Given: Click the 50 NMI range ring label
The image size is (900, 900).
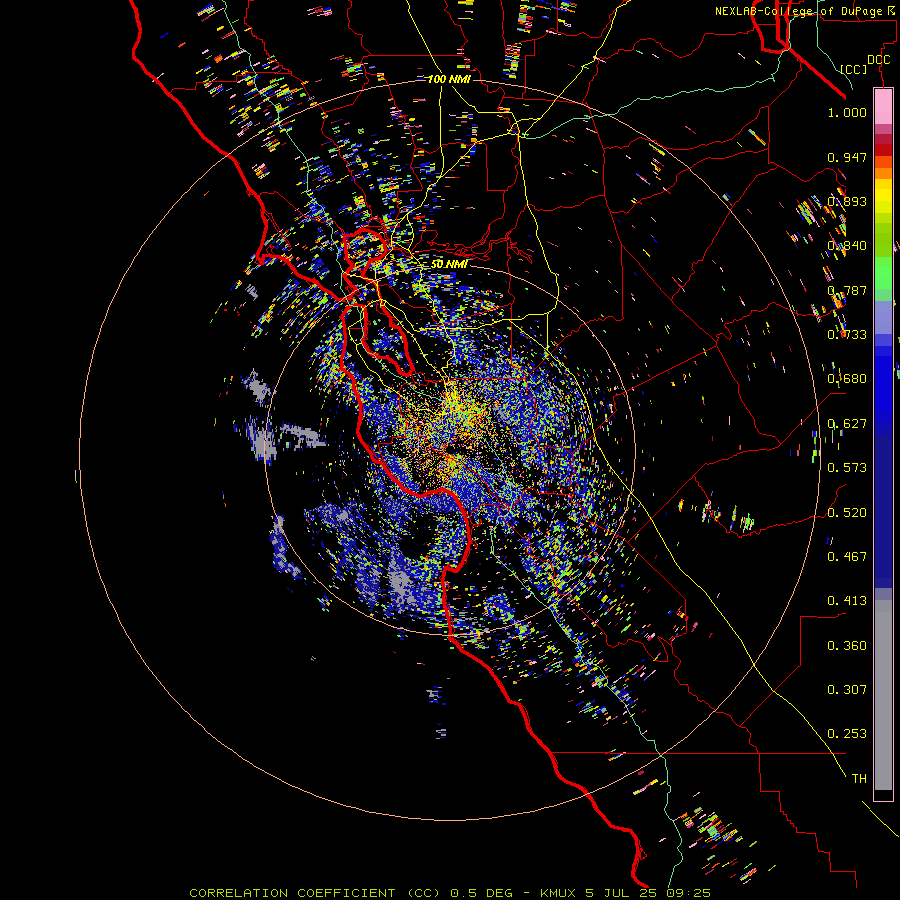Looking at the screenshot, I should click(449, 264).
